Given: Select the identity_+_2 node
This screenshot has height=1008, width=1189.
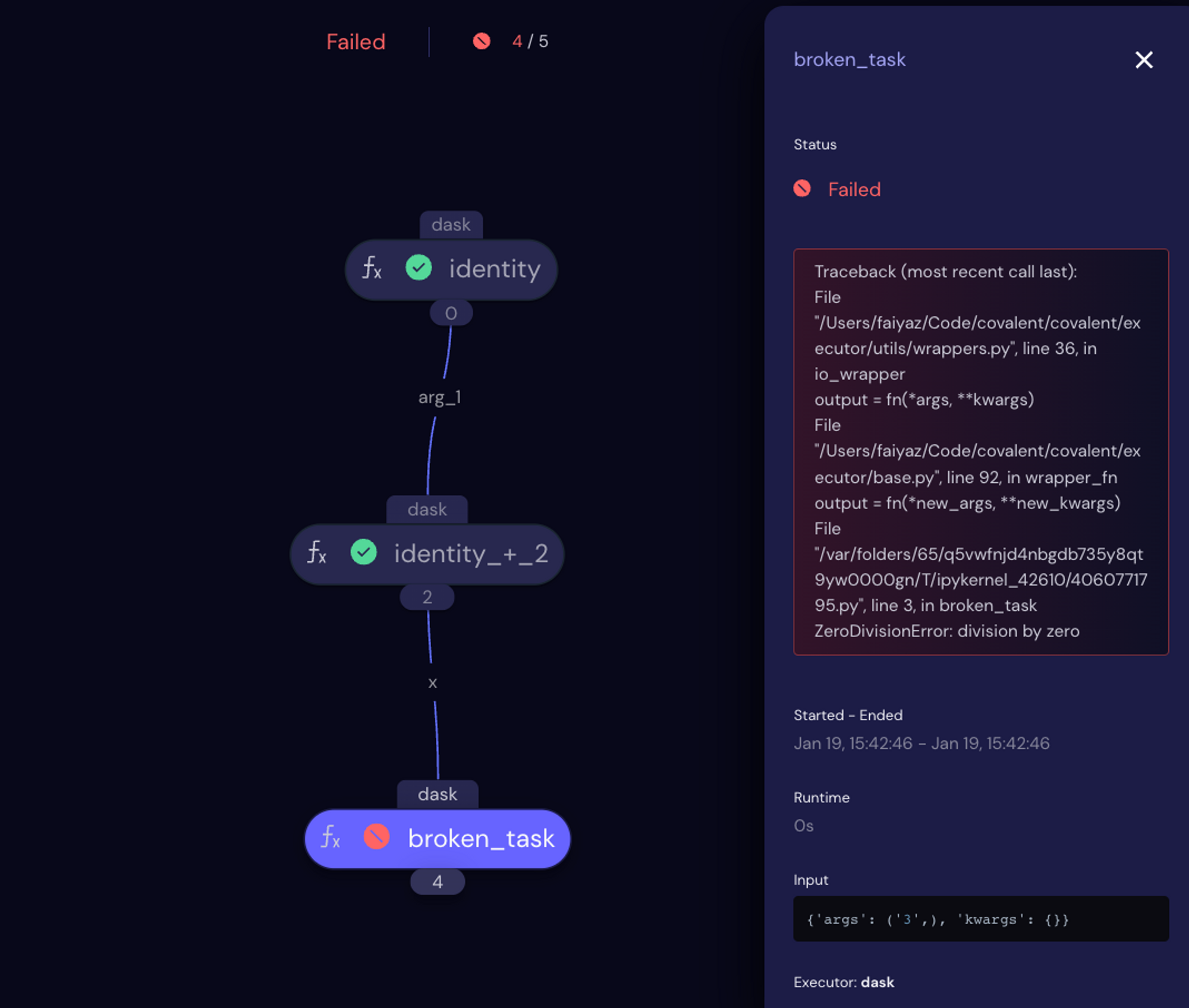Looking at the screenshot, I should [470, 554].
